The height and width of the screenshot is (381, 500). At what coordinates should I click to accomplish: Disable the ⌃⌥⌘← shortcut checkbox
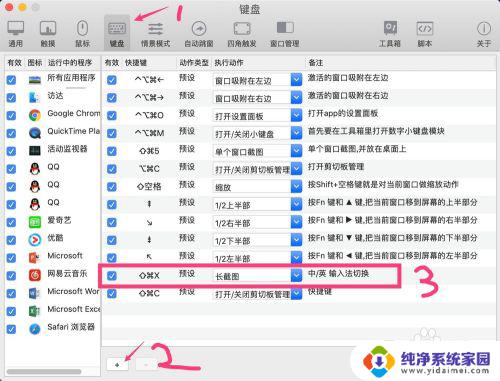click(x=112, y=80)
